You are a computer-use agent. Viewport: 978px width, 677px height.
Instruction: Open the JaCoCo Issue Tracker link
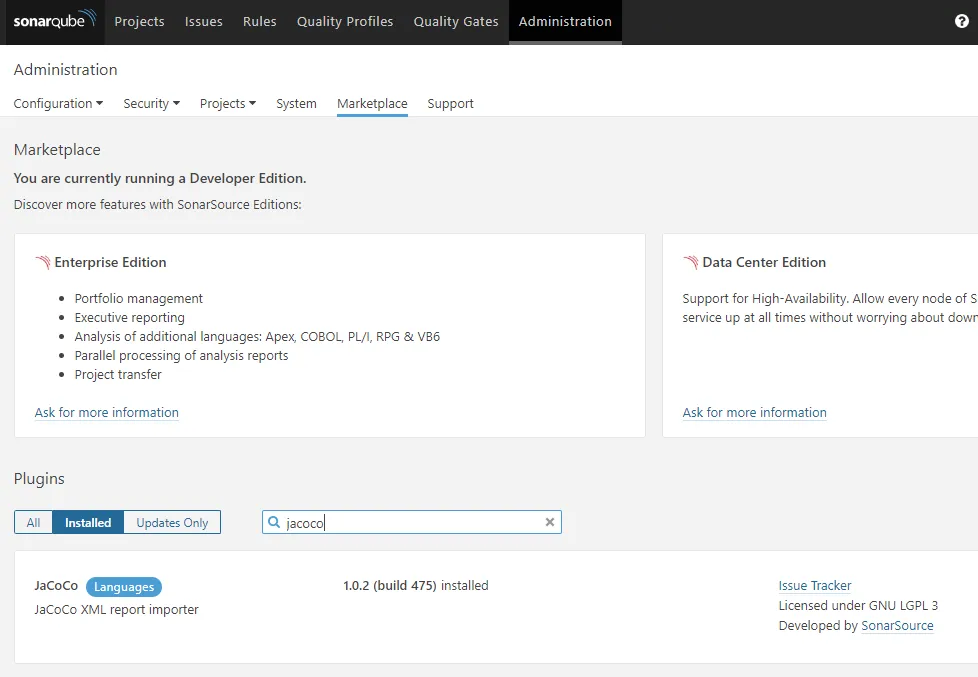tap(815, 586)
